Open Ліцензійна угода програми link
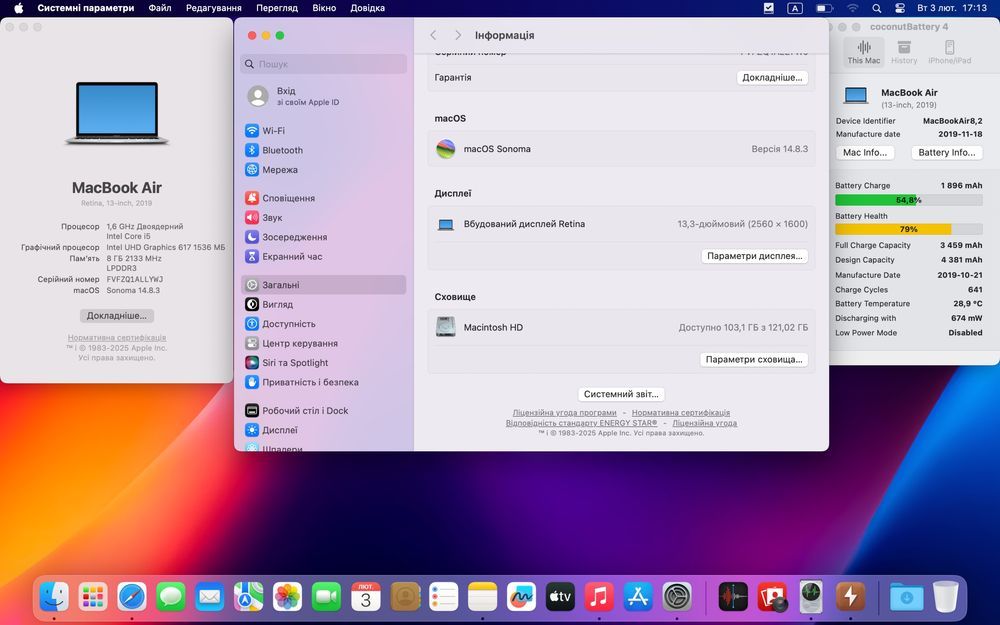This screenshot has width=1000, height=625. pyautogui.click(x=564, y=413)
